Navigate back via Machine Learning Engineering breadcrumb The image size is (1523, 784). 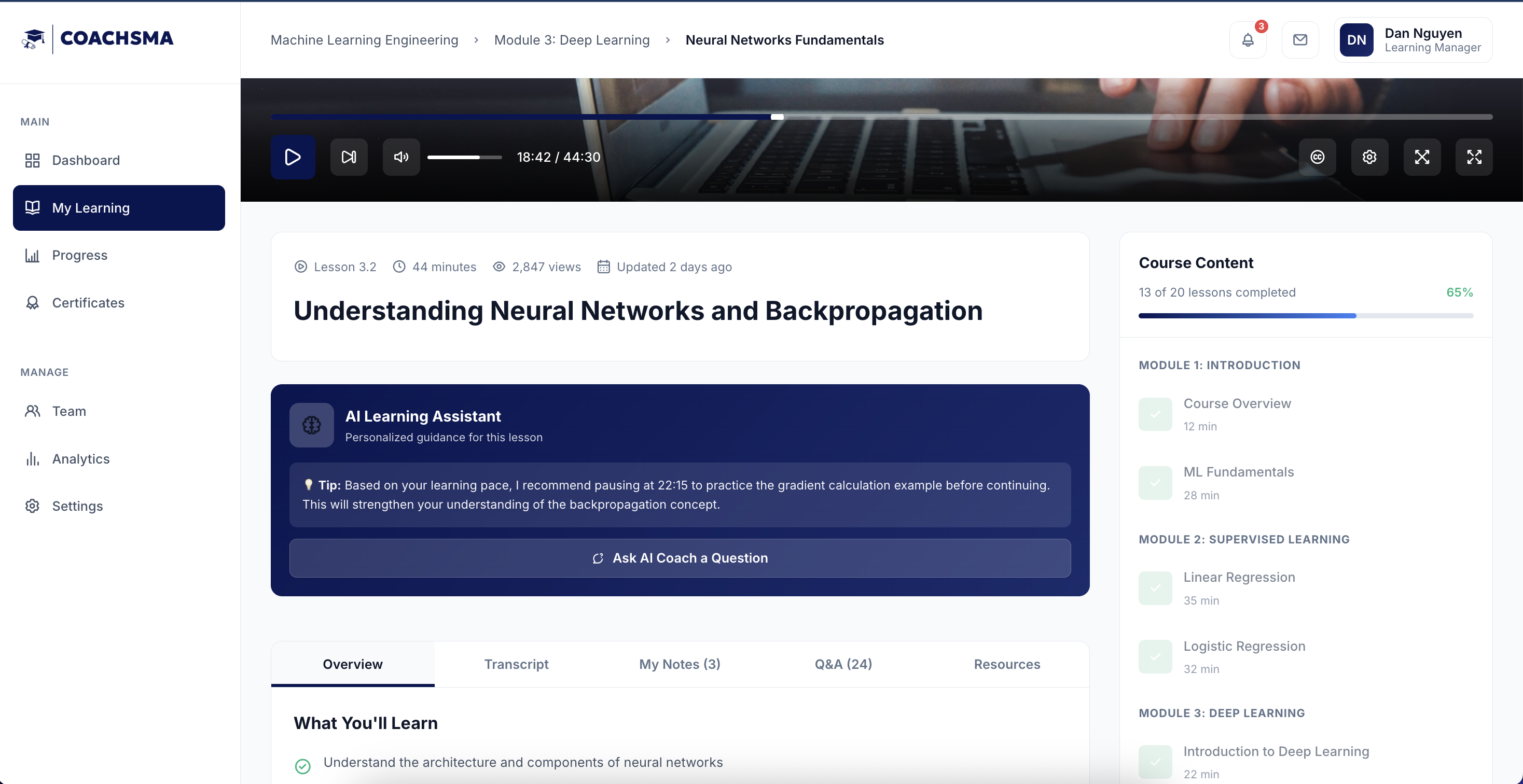point(364,39)
